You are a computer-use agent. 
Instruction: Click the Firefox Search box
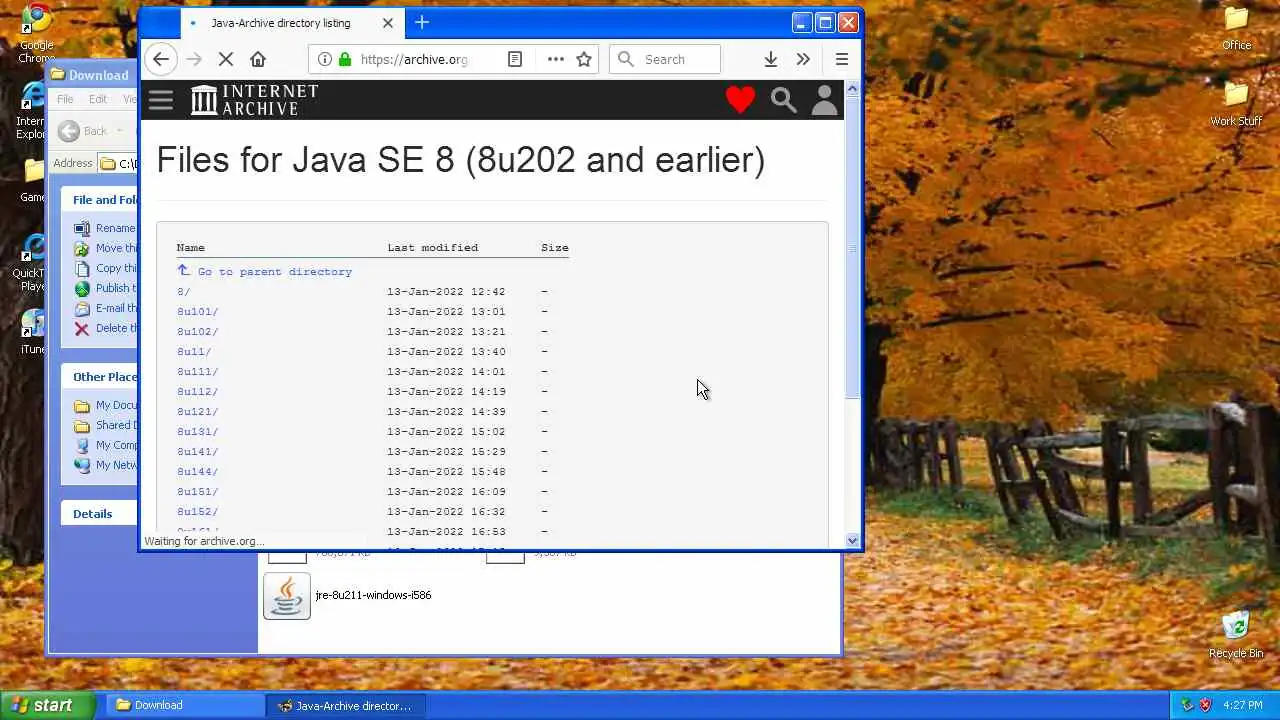pos(665,60)
